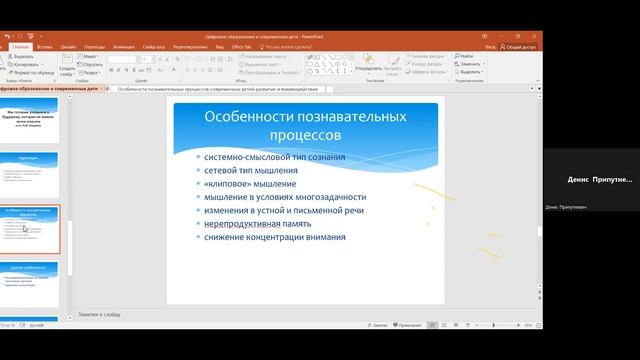640x360 pixels.
Task: Click Reset (Сбросить) slide button
Action: coord(90,64)
